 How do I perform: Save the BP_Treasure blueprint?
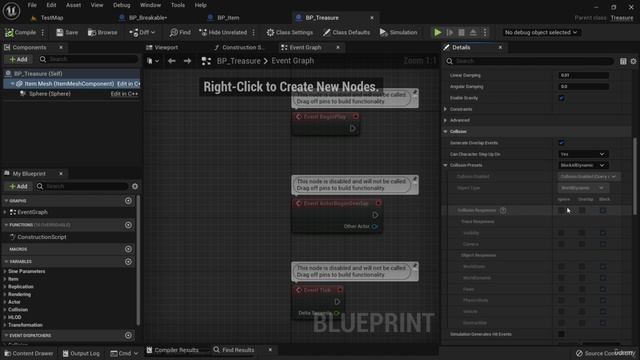click(x=67, y=32)
